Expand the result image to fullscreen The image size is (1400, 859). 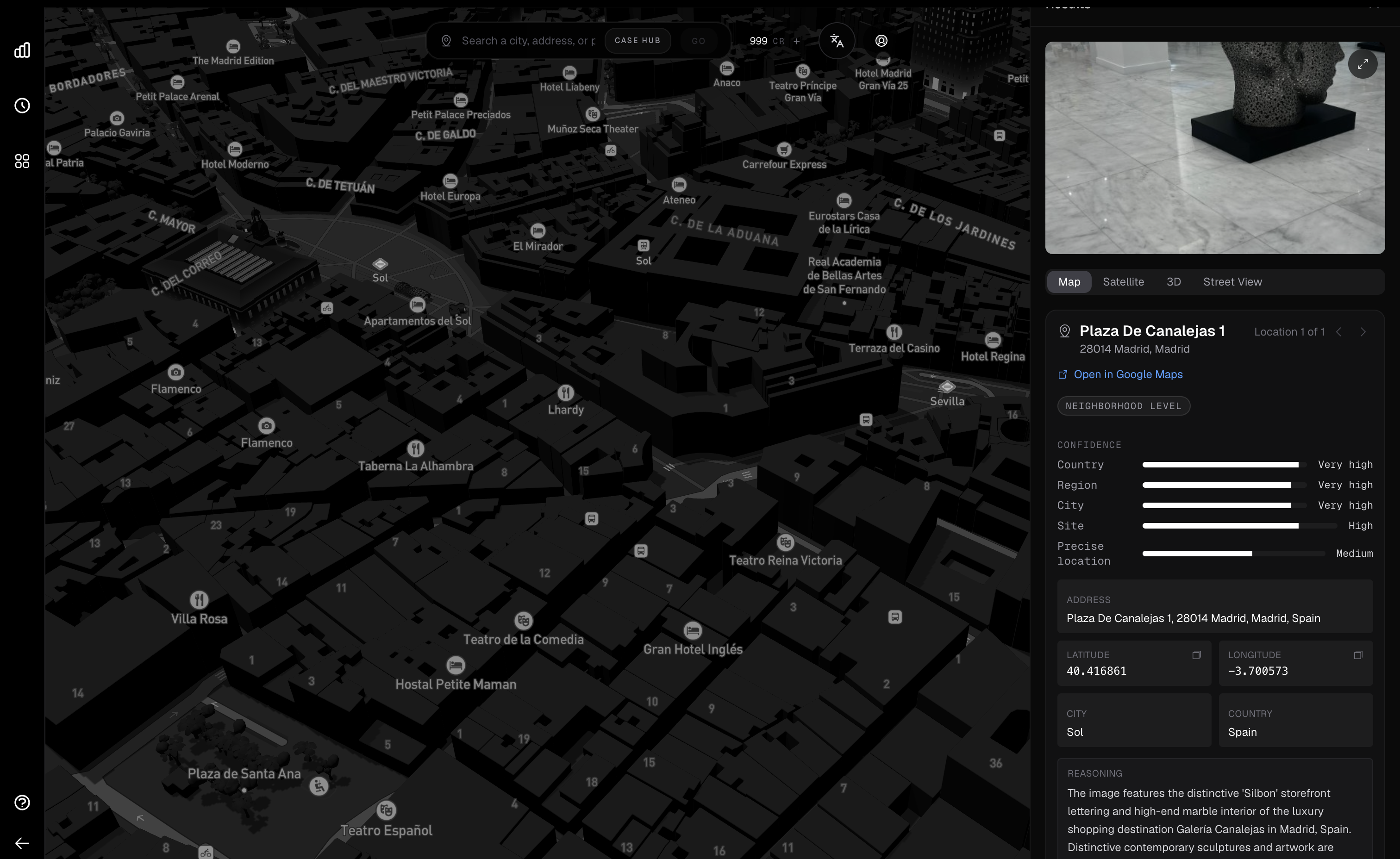[x=1362, y=64]
